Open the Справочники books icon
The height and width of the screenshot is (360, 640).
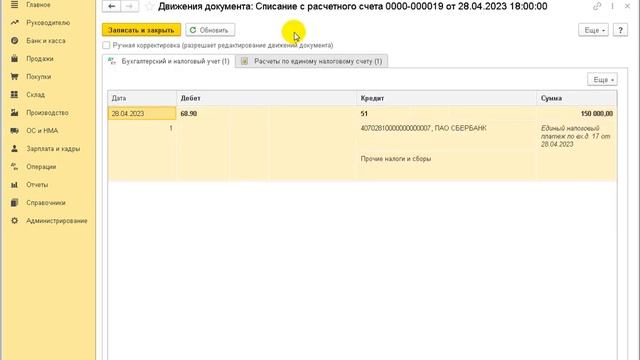[x=14, y=203]
